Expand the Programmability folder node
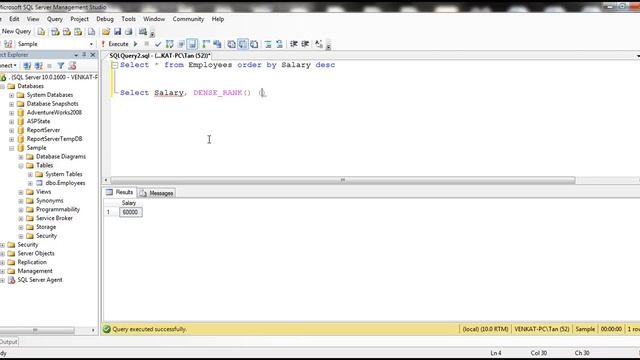 tap(21, 210)
